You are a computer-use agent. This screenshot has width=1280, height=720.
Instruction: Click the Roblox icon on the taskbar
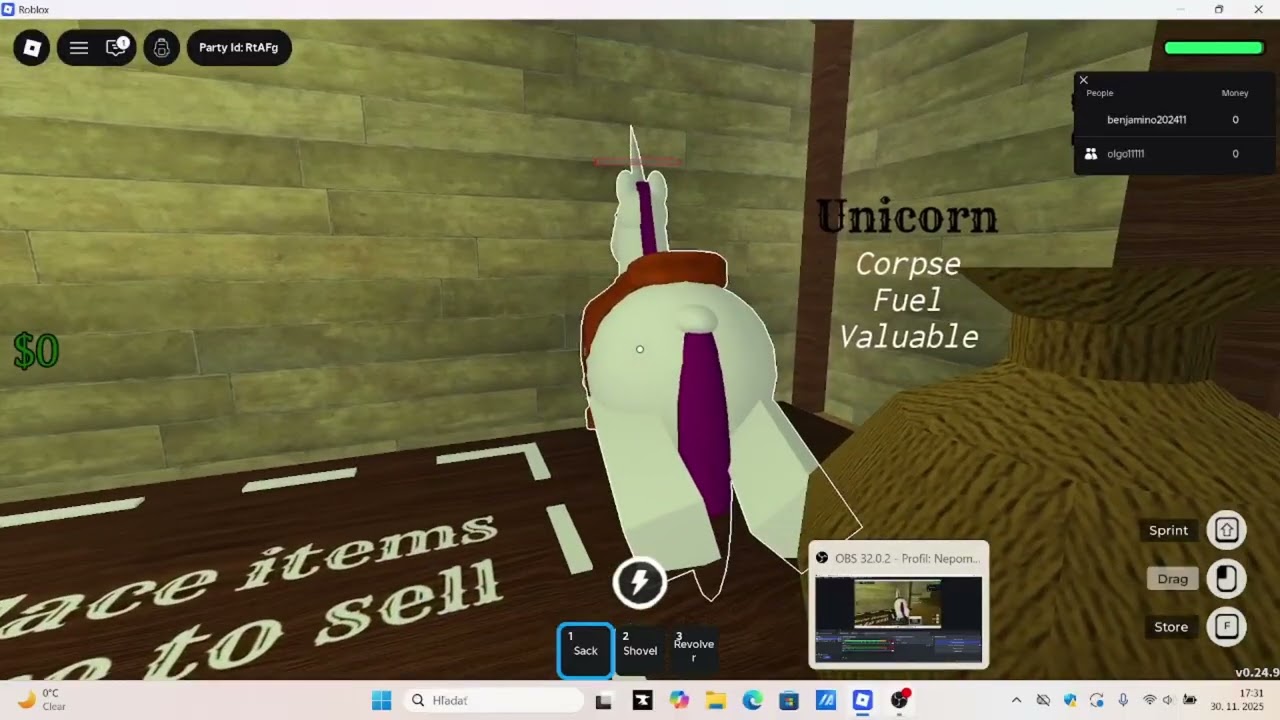point(863,700)
